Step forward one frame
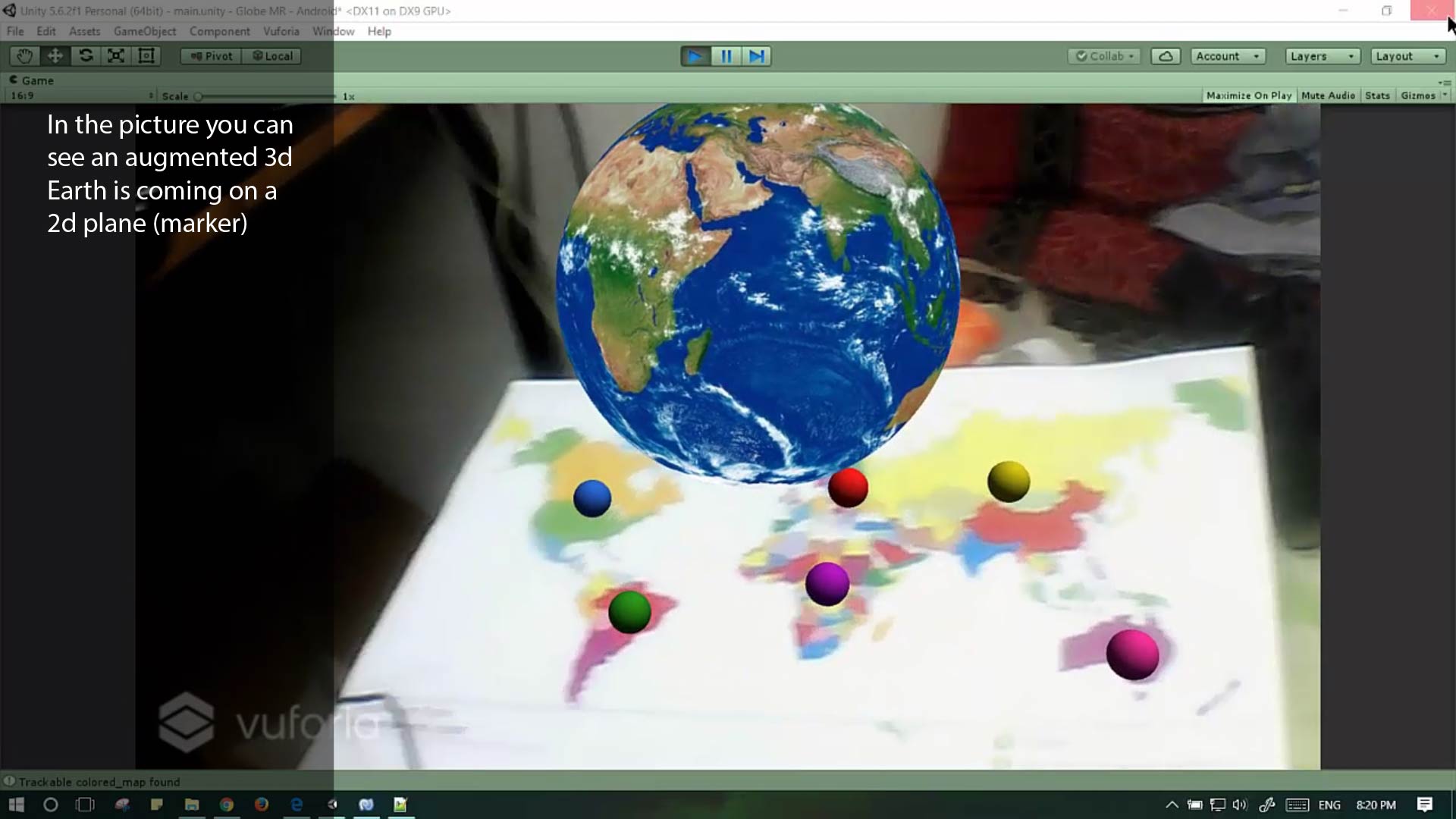 coord(757,56)
